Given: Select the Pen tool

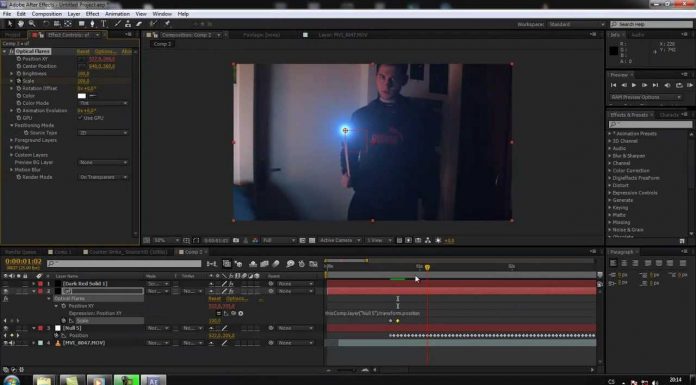Looking at the screenshot, I should coord(92,24).
